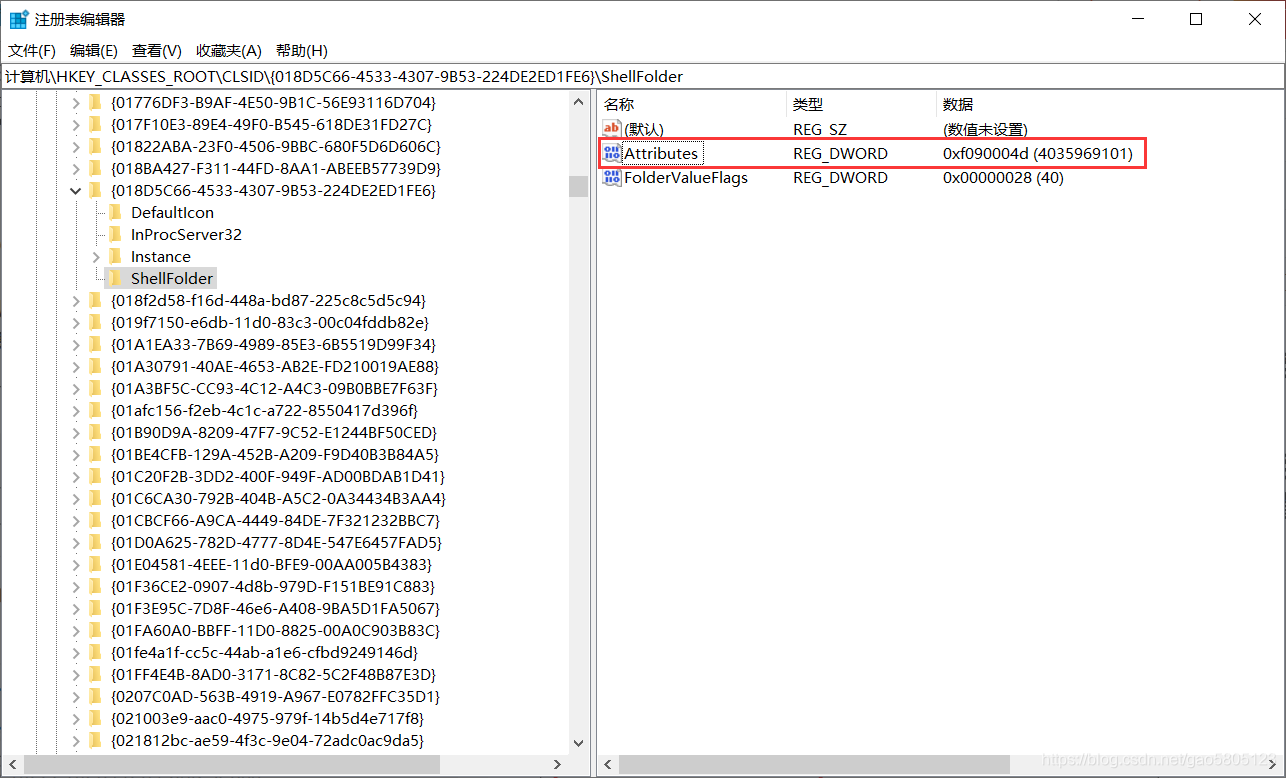Click folder icon of ShellFolder key

[115, 278]
